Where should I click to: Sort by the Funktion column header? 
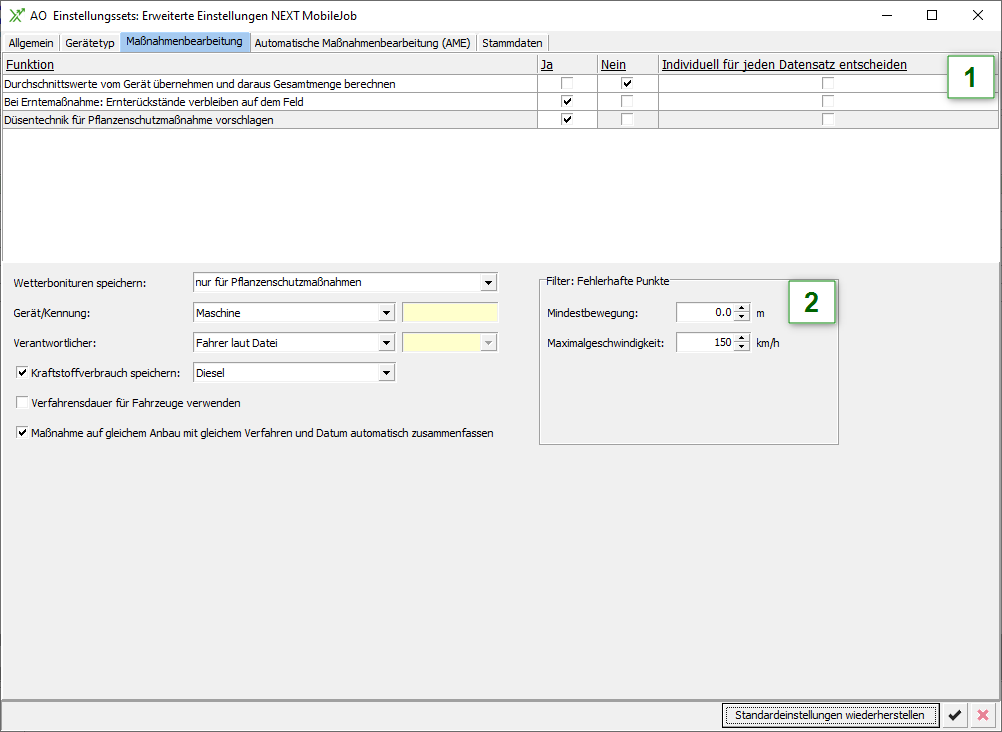[x=30, y=65]
